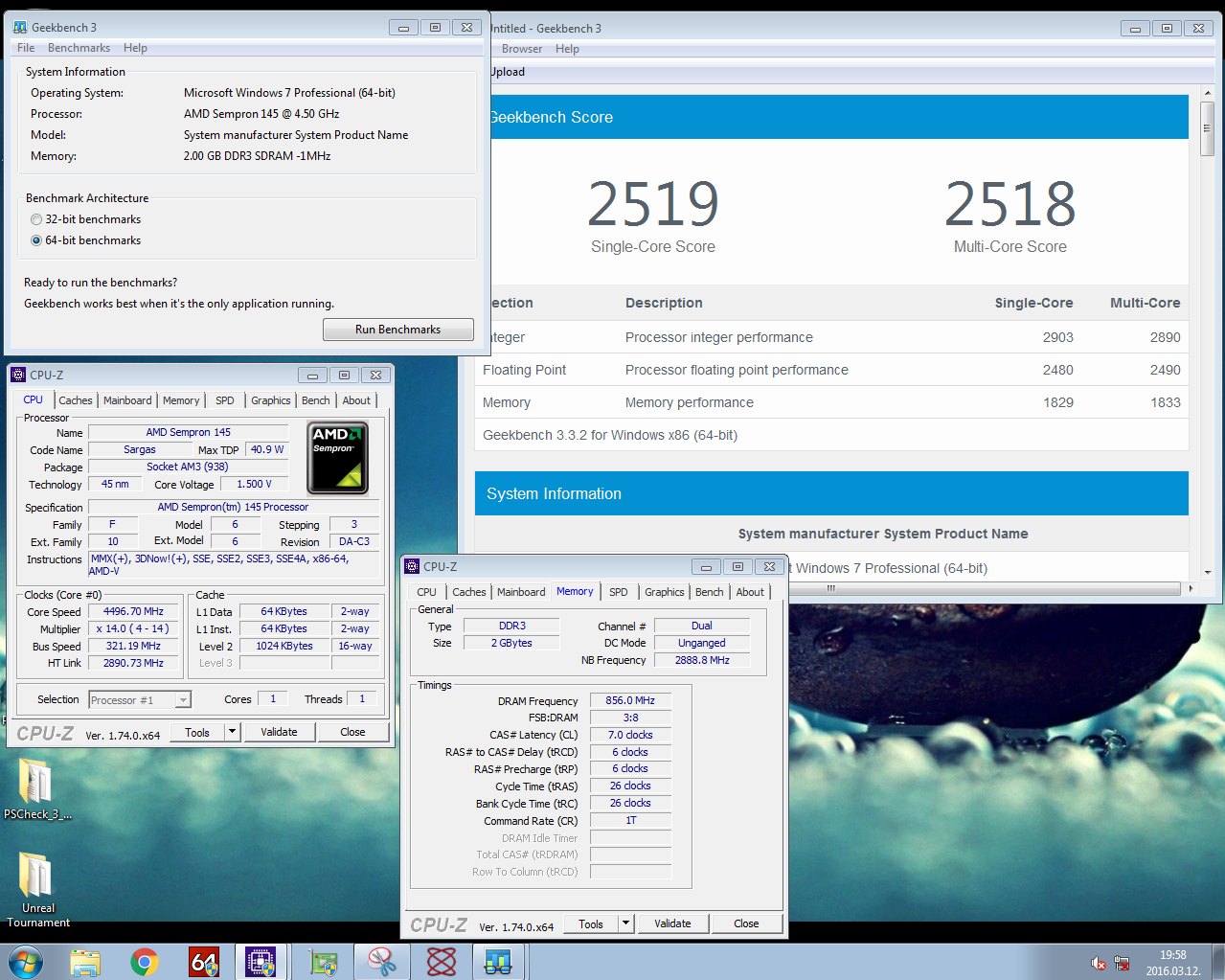Open Snipping Tool from the taskbar
Viewport: 1225px width, 980px height.
382,962
